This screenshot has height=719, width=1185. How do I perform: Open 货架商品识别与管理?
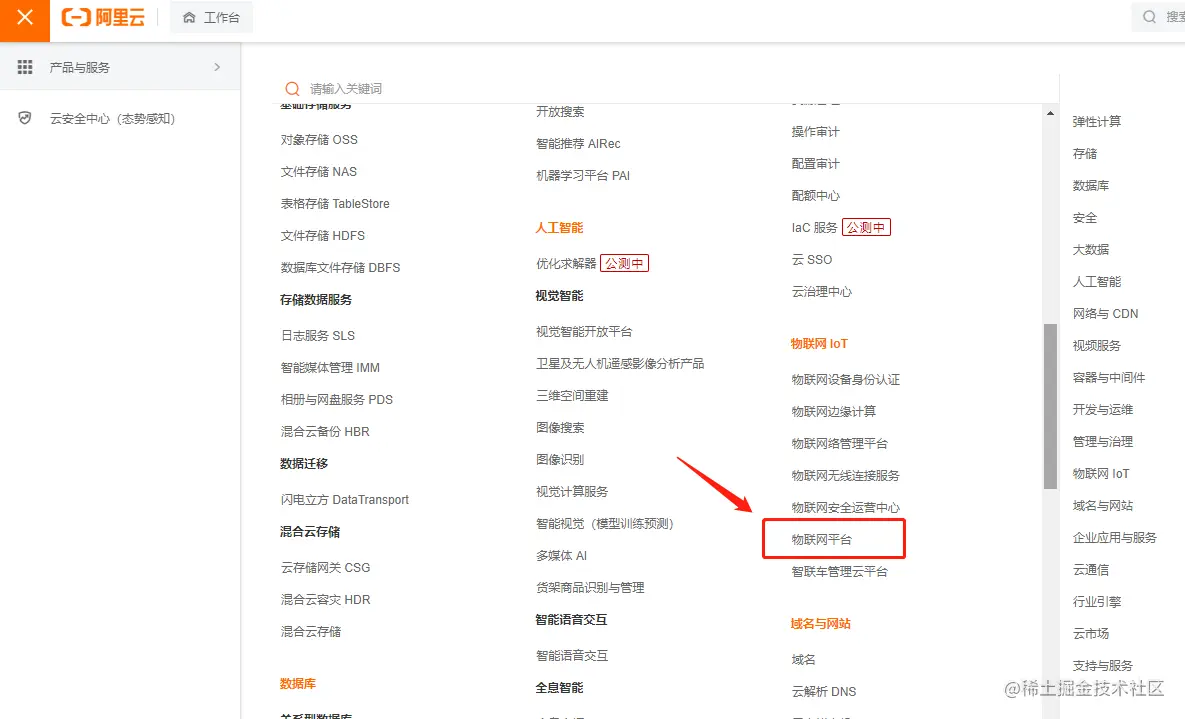[x=590, y=587]
